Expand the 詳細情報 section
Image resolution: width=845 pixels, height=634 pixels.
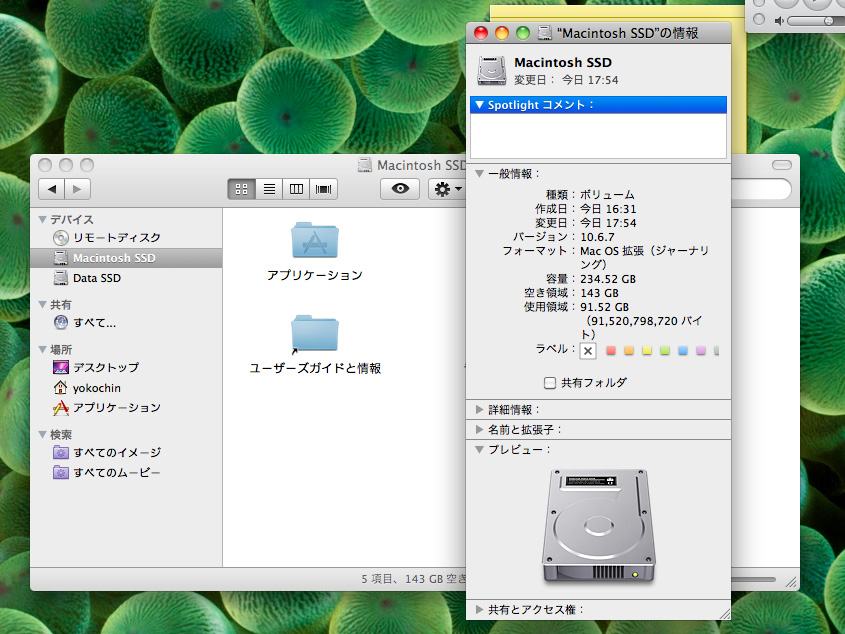(x=479, y=410)
